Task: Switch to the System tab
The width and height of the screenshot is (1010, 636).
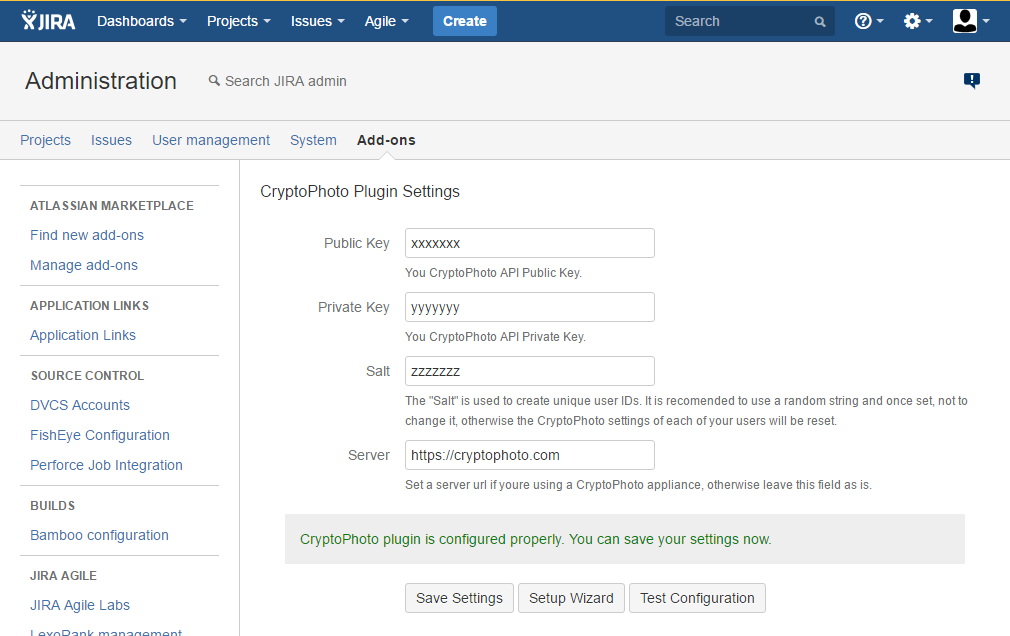Action: click(x=313, y=140)
